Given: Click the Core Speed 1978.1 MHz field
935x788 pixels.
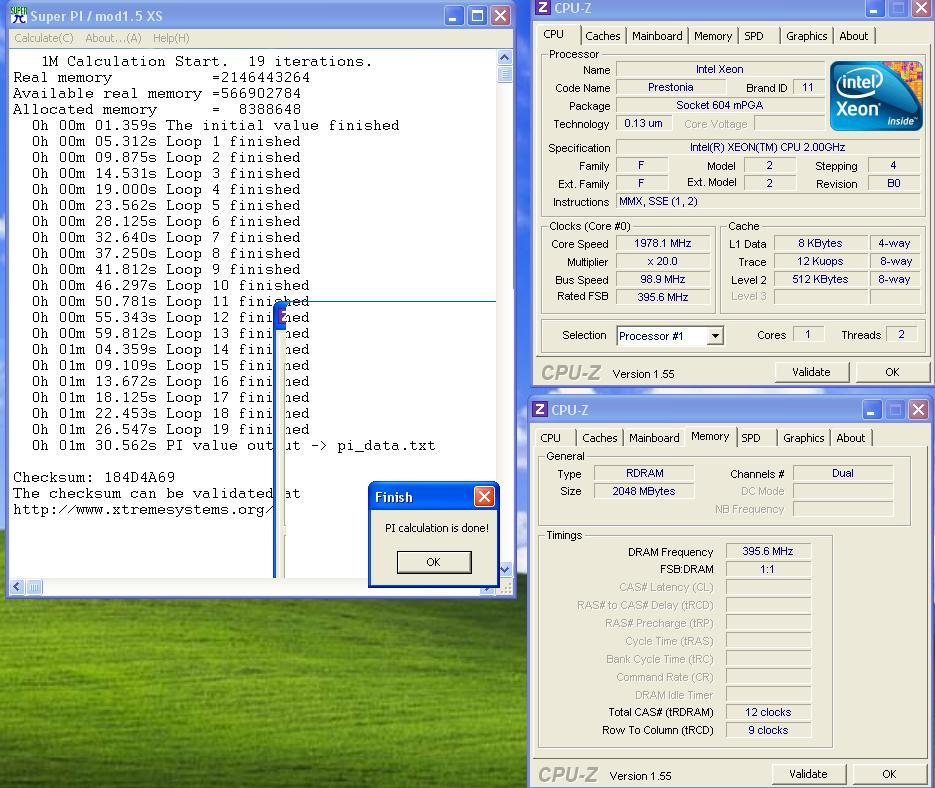Looking at the screenshot, I should tap(662, 243).
